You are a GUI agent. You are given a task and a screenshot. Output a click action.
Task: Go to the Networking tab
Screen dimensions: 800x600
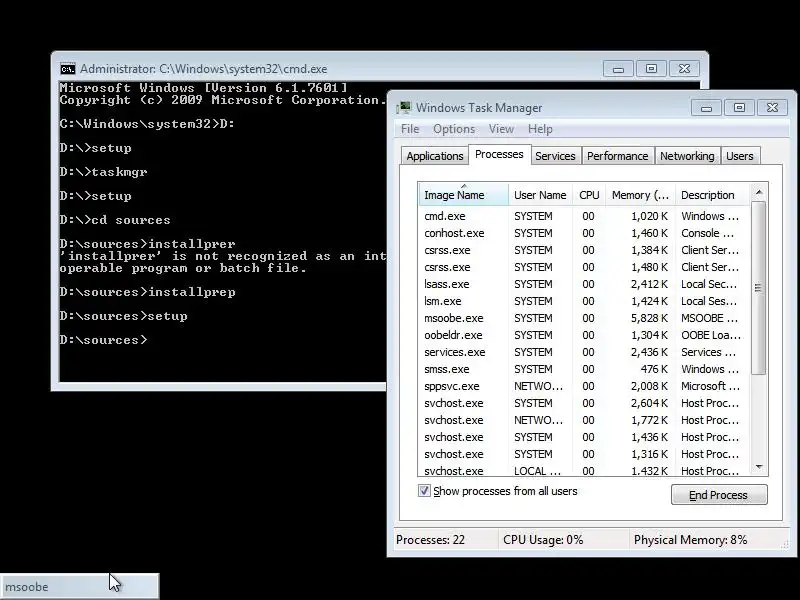coord(687,156)
